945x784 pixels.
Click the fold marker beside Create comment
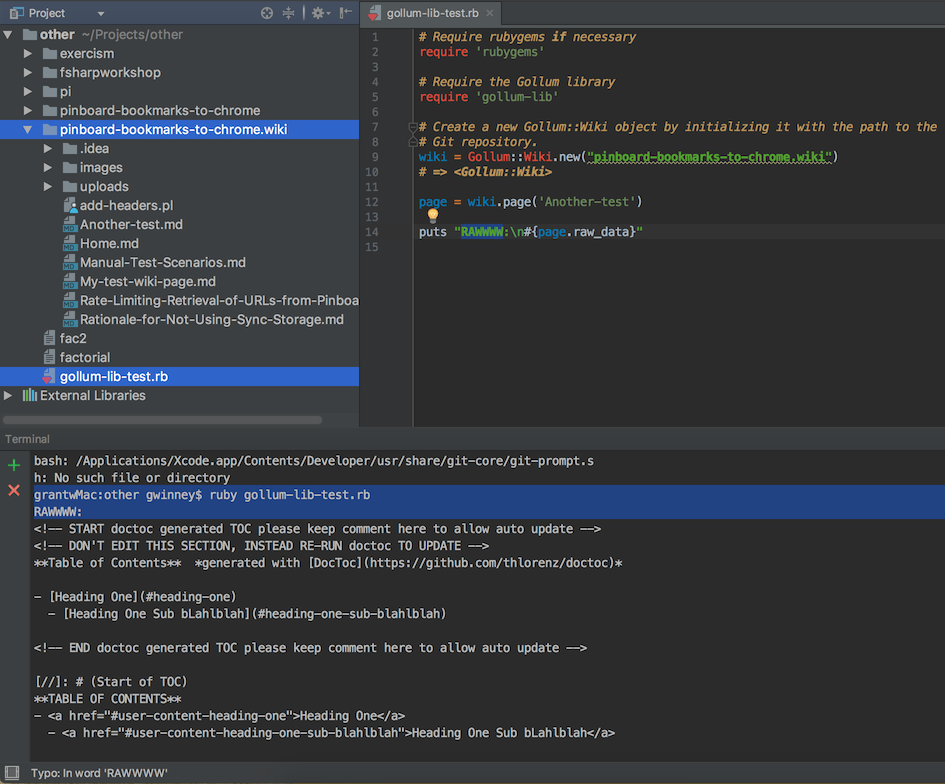[x=412, y=127]
